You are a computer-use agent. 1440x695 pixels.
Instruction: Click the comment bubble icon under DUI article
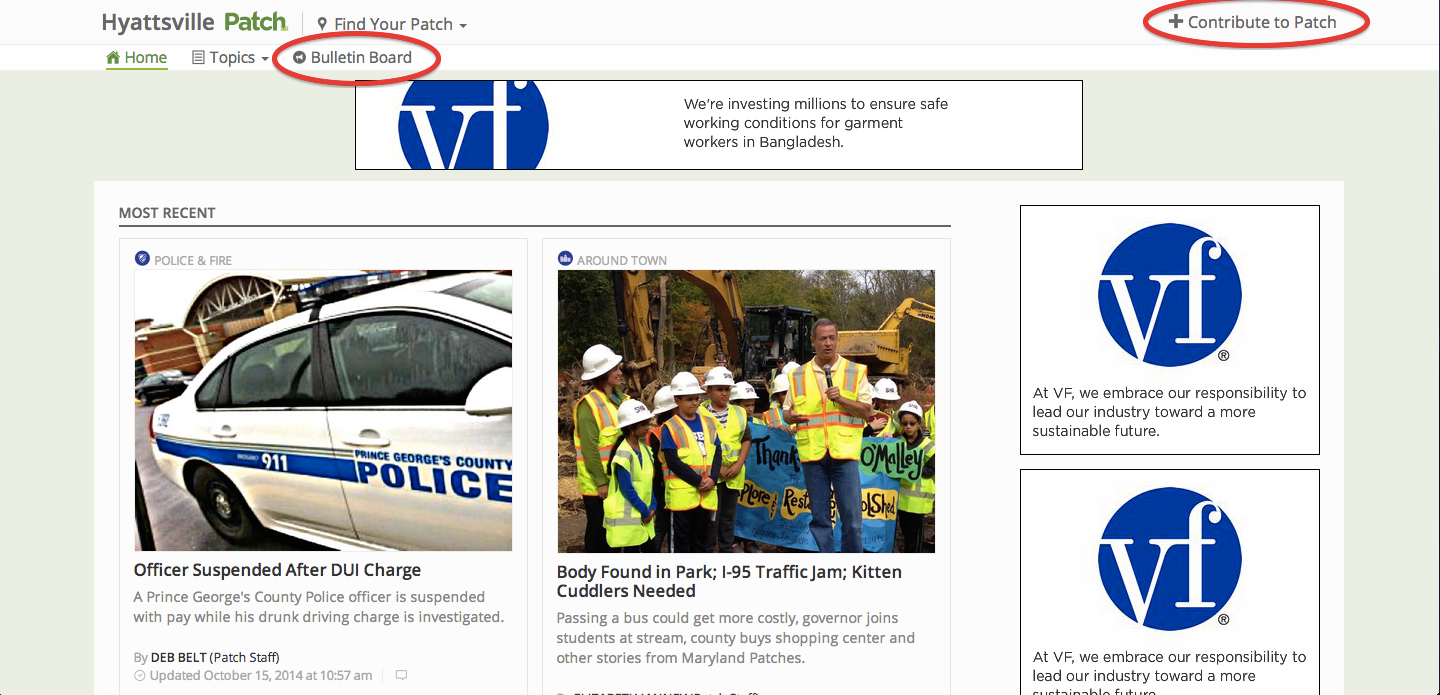click(x=401, y=675)
